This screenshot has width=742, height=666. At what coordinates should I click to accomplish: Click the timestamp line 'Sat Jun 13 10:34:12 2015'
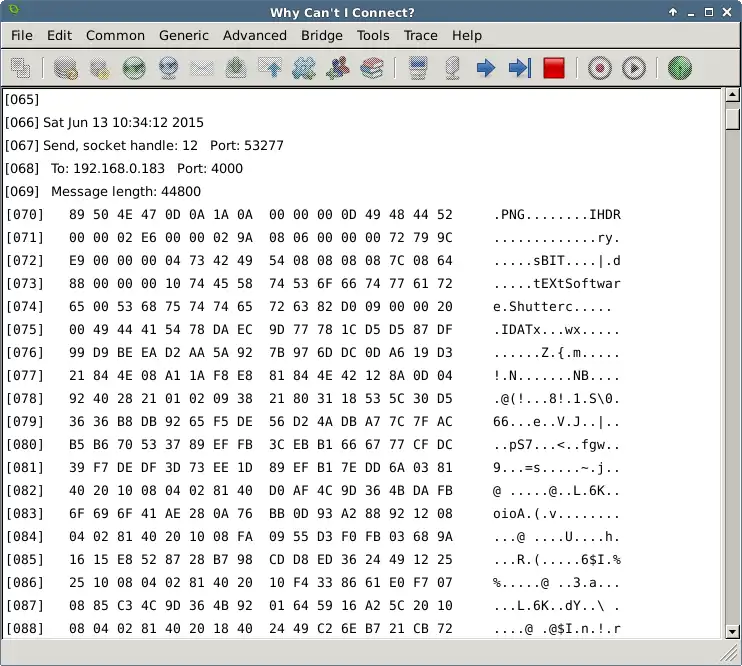[x=123, y=123]
